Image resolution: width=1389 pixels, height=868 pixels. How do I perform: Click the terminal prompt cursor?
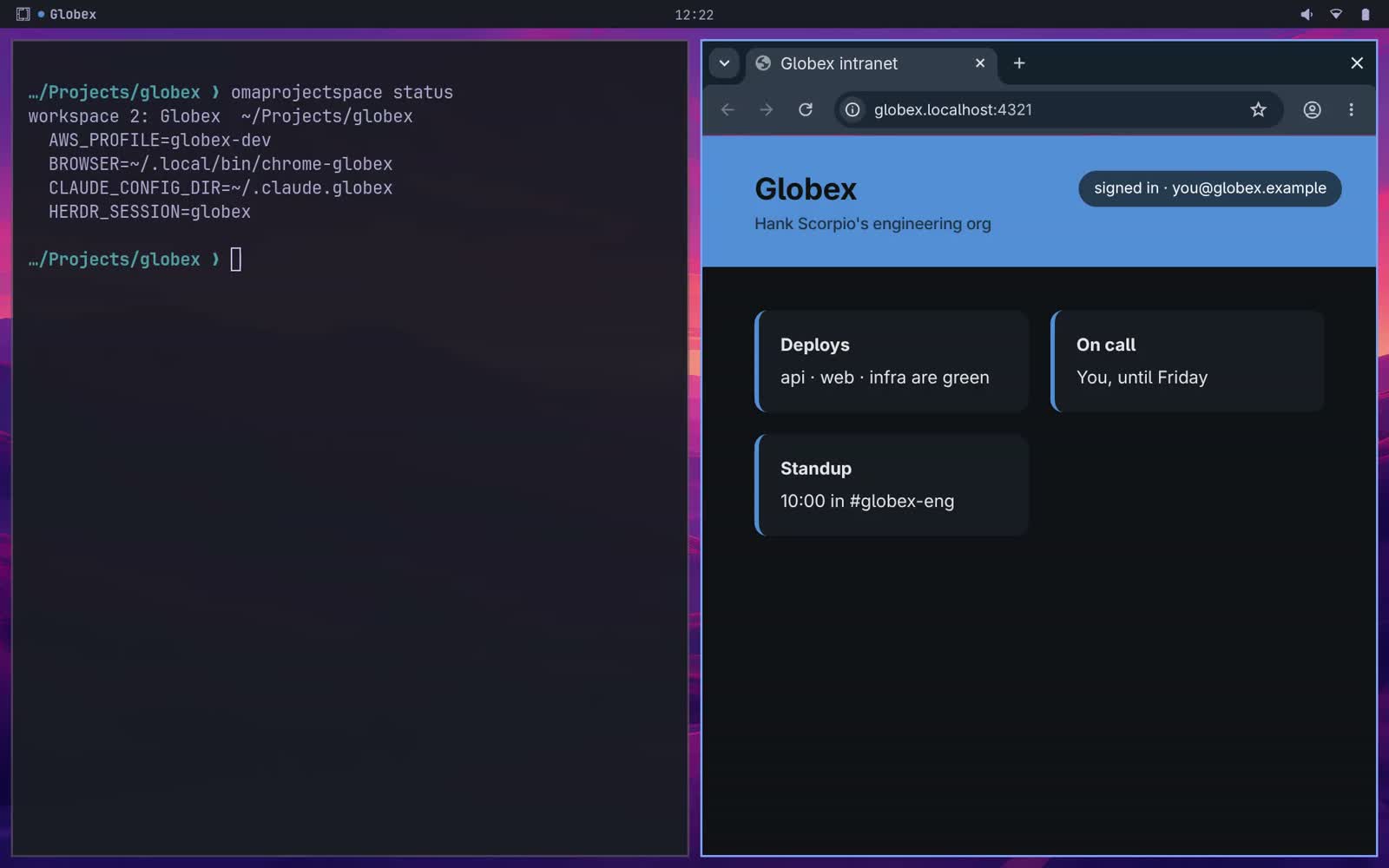(x=236, y=260)
